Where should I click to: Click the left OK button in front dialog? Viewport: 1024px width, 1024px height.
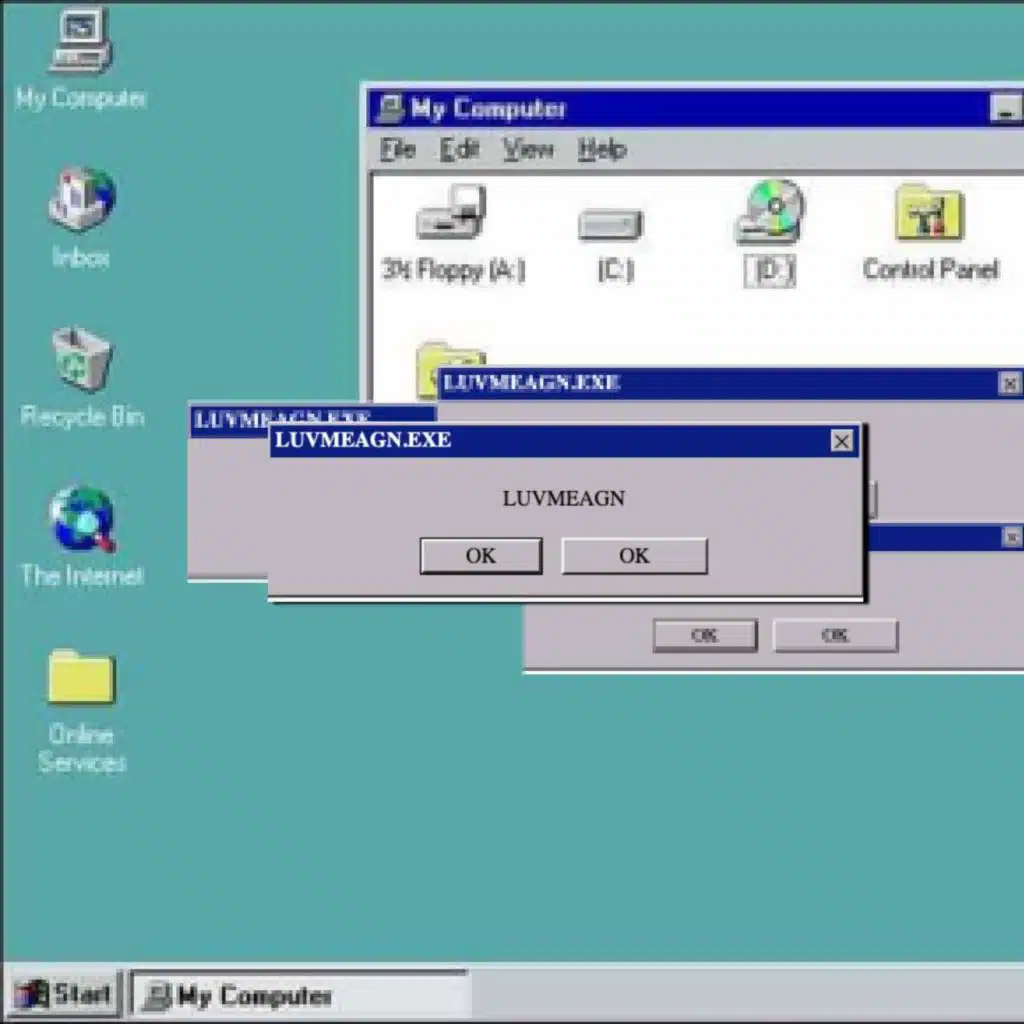coord(481,556)
